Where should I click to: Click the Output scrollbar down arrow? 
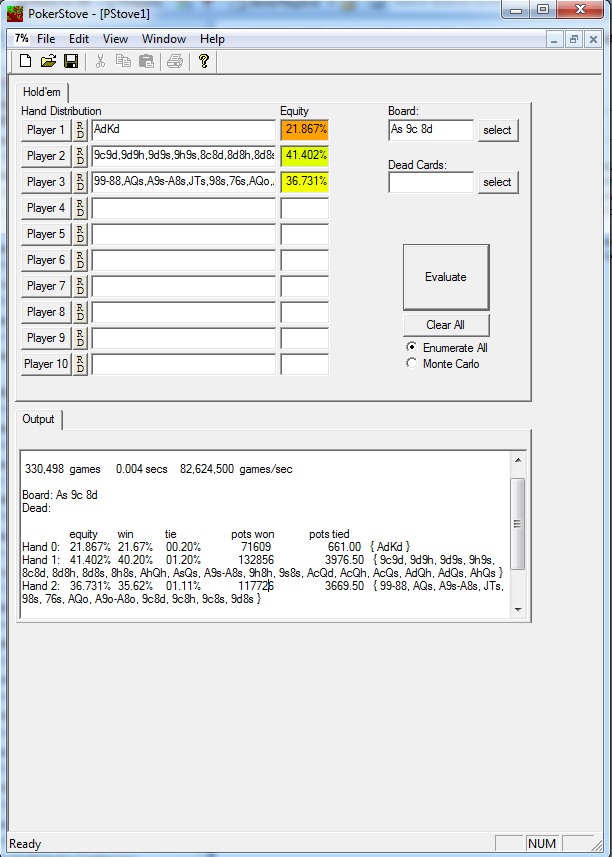point(517,610)
